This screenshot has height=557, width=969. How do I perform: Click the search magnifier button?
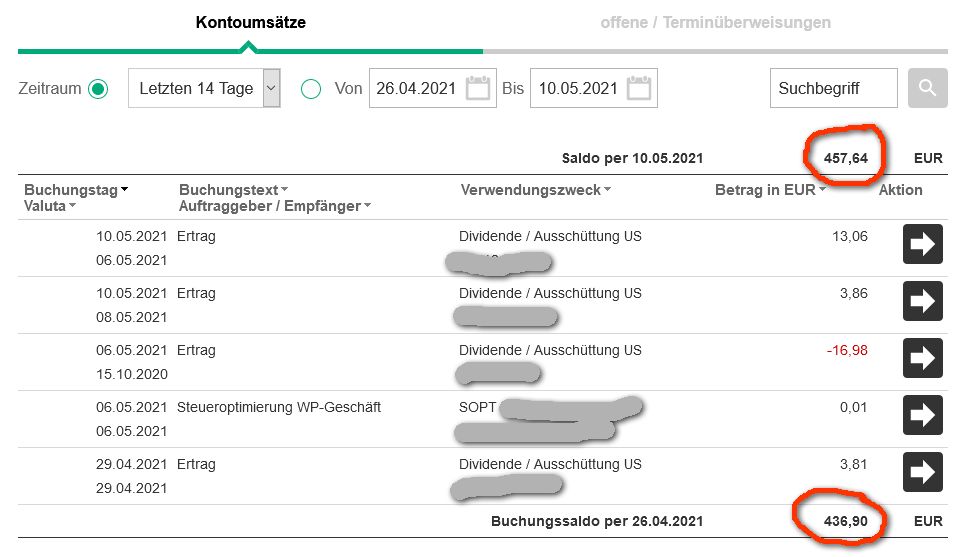[x=927, y=88]
